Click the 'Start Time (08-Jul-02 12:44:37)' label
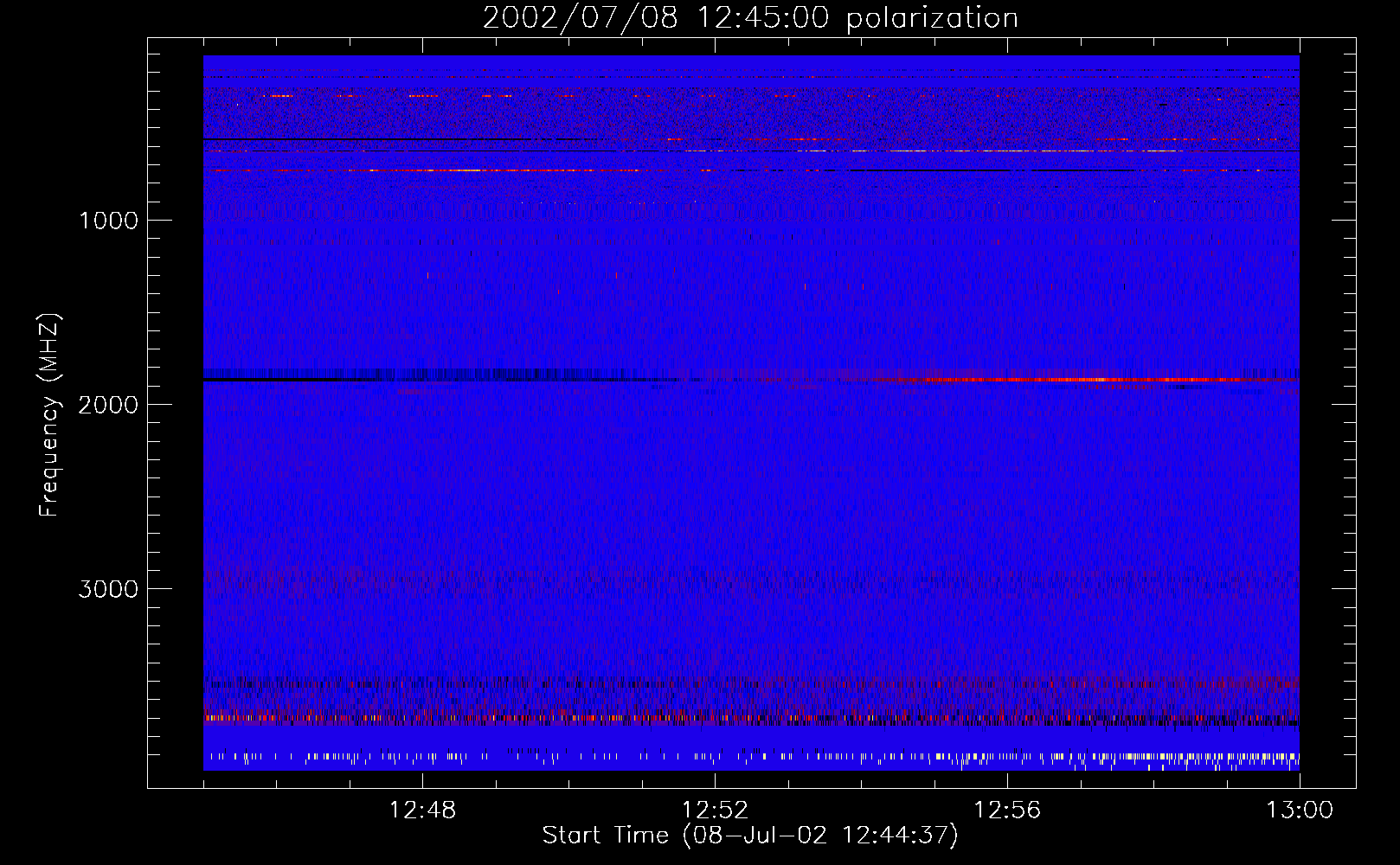 [750, 836]
